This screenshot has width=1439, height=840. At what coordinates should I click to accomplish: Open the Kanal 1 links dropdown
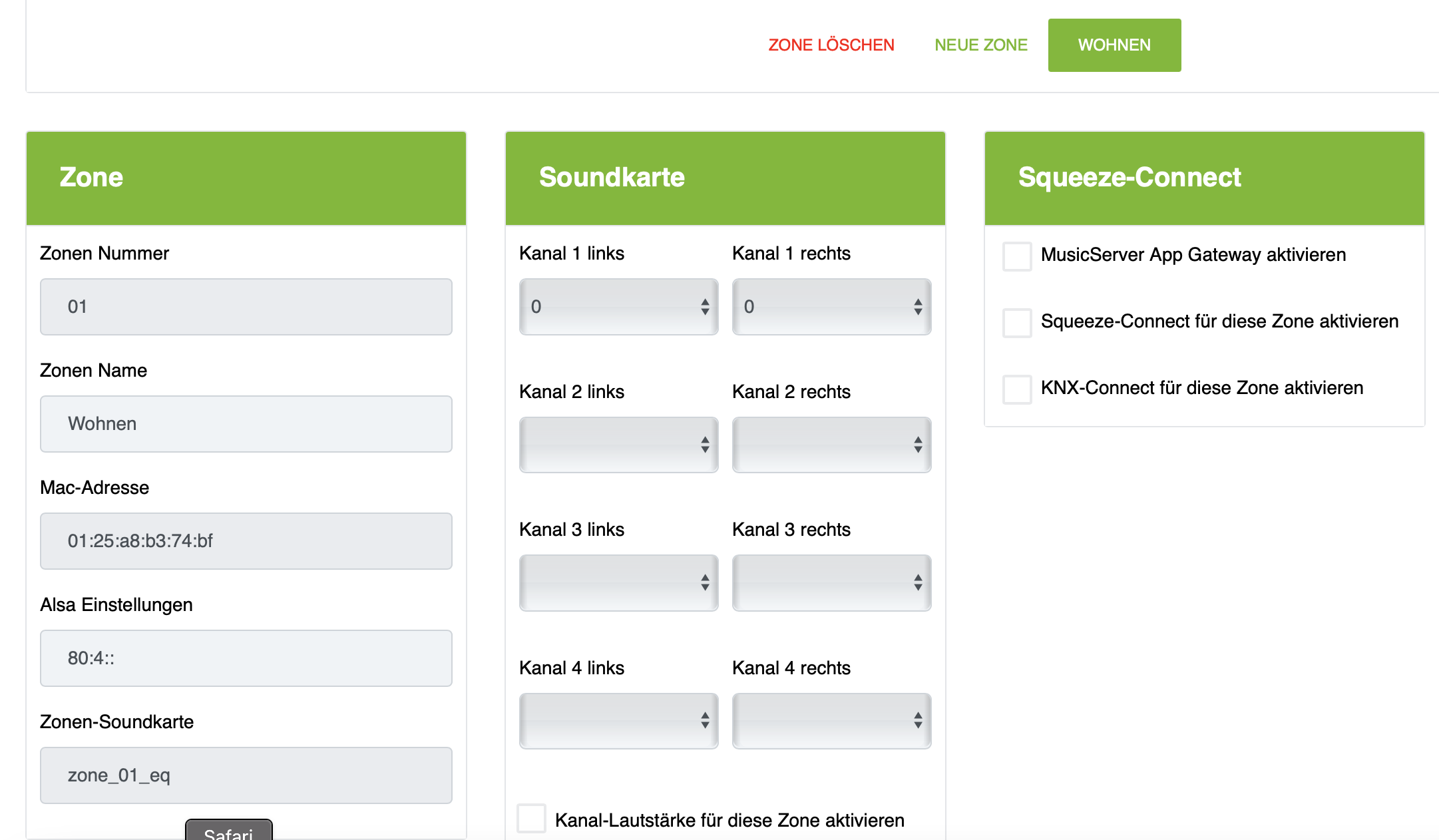[x=618, y=307]
